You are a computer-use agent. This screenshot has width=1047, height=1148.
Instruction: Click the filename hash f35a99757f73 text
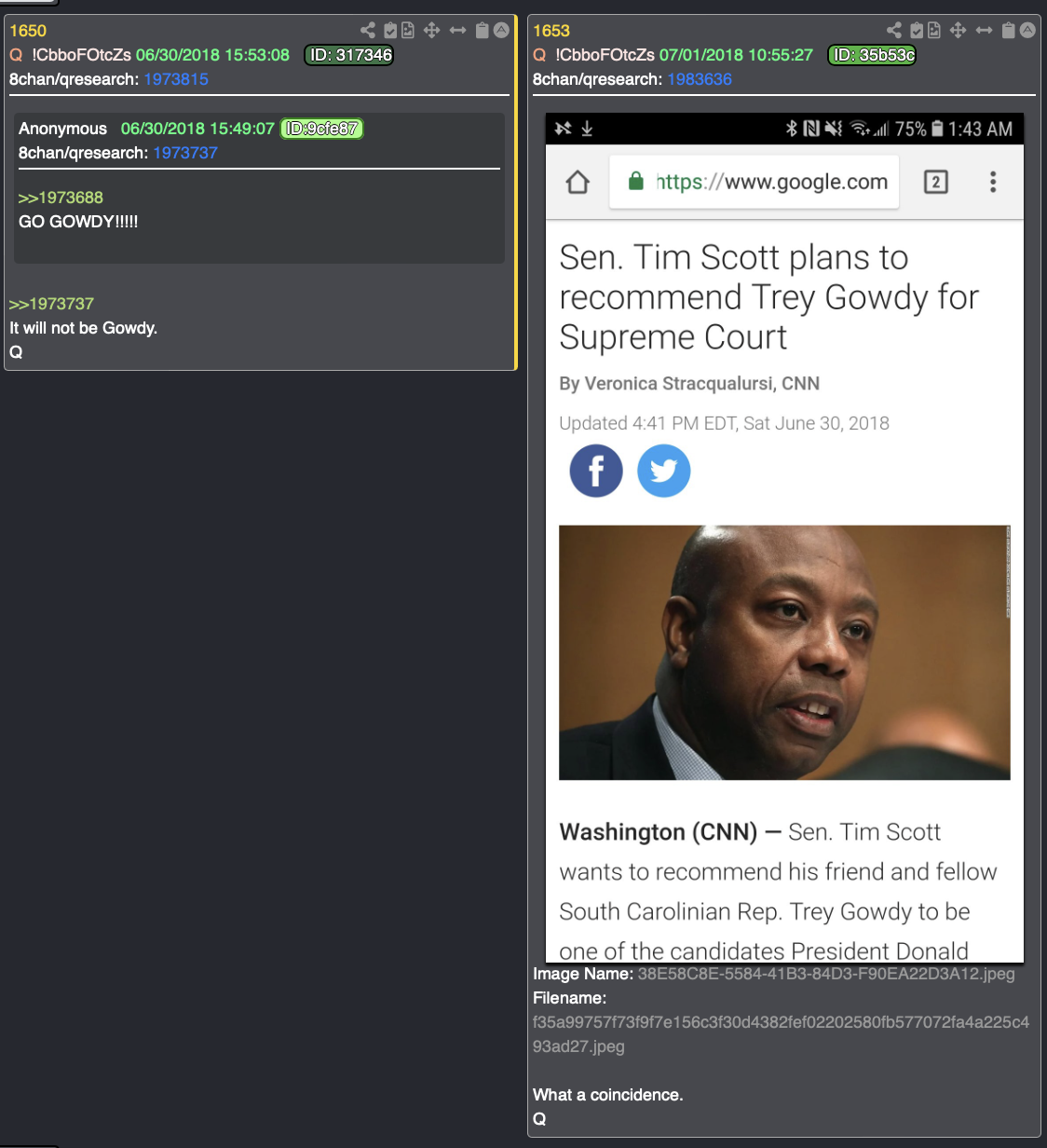coord(781,1034)
